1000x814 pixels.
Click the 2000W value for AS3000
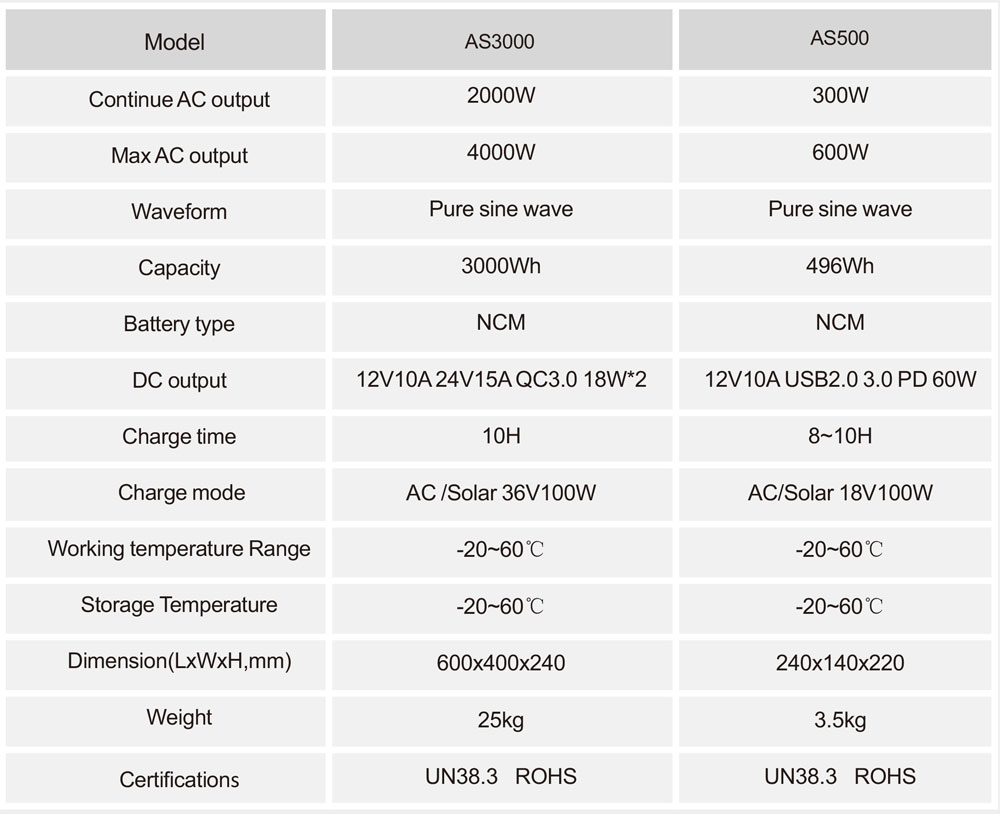[501, 97]
